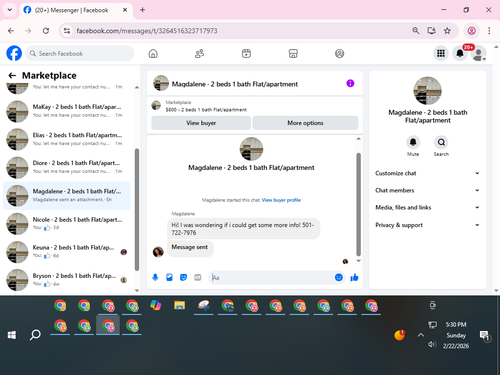Screen dimensions: 500x375
Task: Open the volume speaker tray icon
Action: tap(432, 344)
